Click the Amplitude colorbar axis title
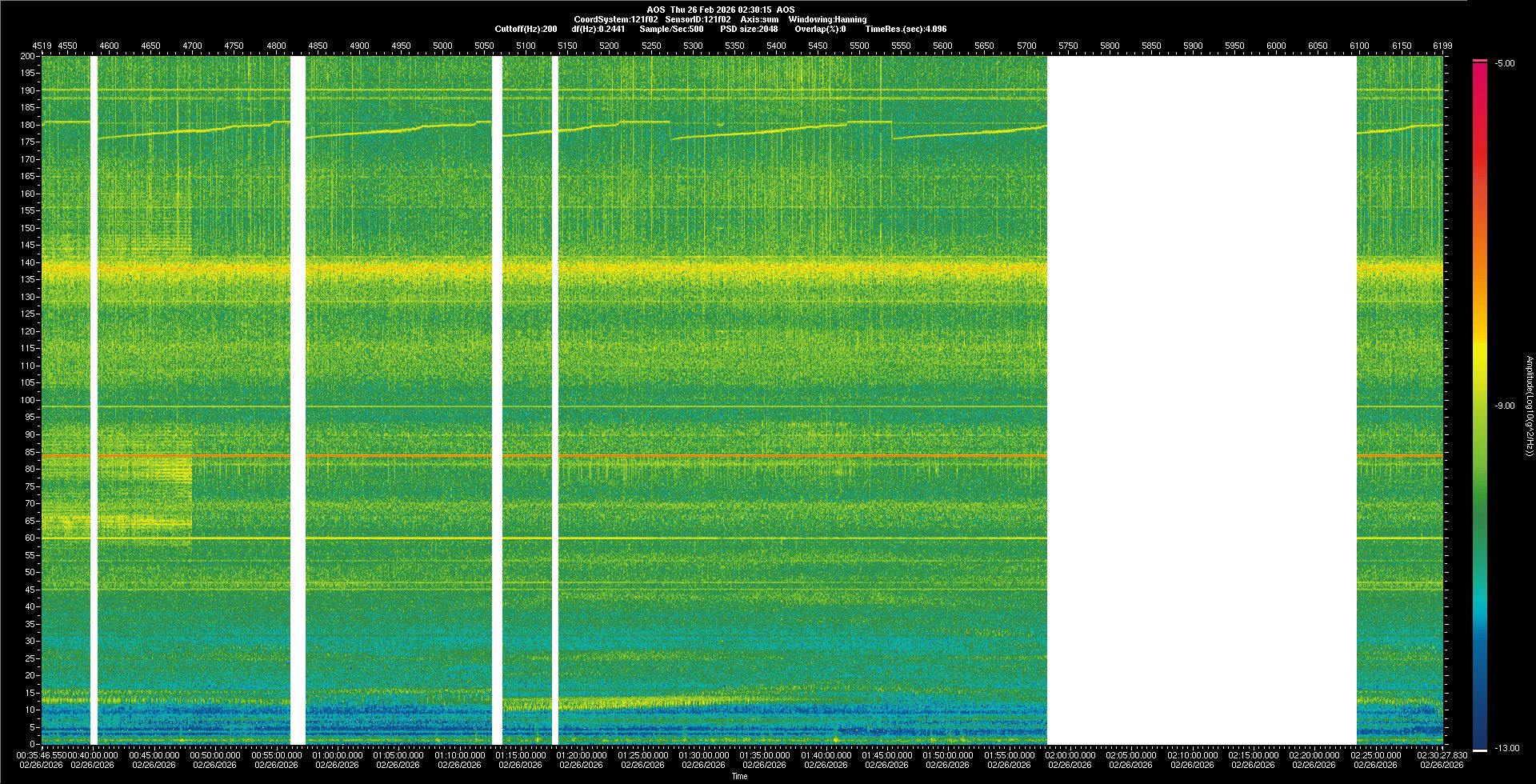The height and width of the screenshot is (784, 1536). (x=1528, y=406)
